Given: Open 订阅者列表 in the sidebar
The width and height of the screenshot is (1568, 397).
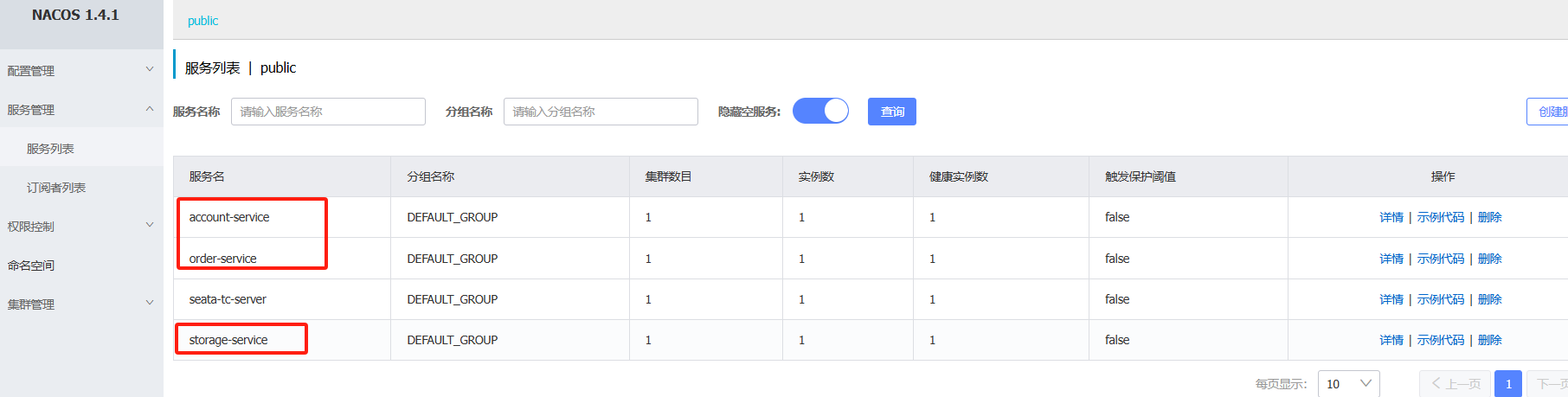Looking at the screenshot, I should (55, 188).
